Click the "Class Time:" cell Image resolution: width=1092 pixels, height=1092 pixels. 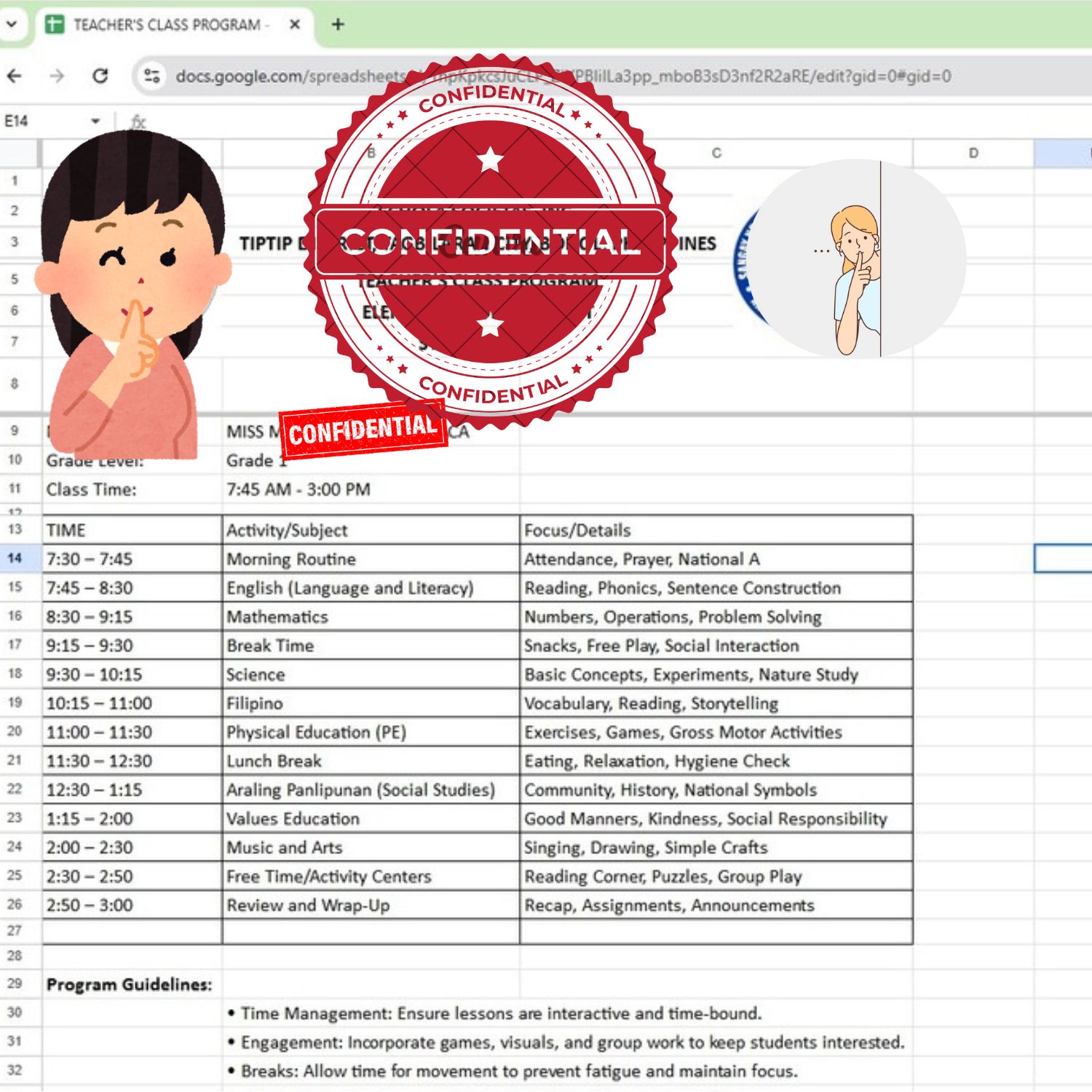(132, 489)
